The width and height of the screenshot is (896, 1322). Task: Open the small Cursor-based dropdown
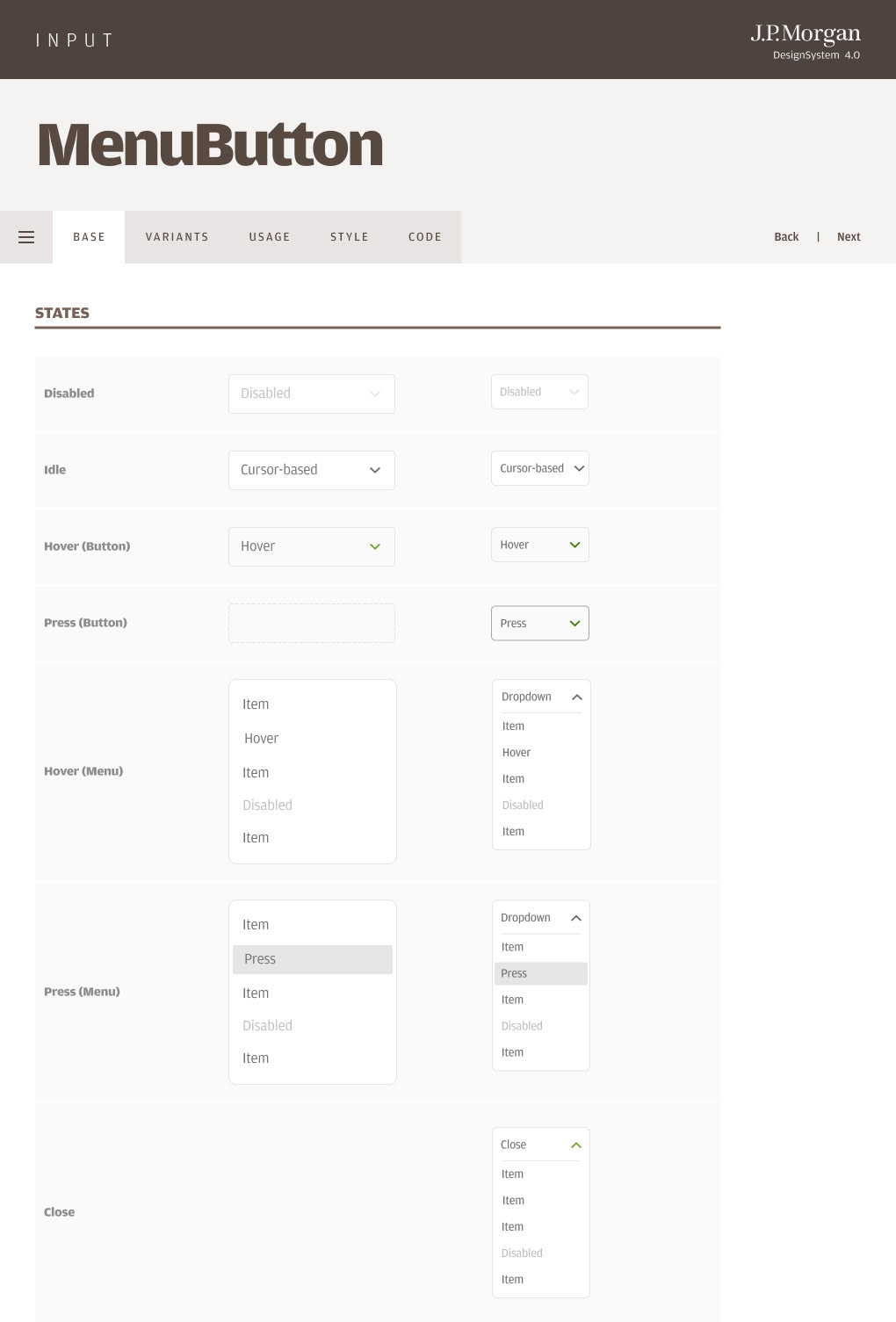(539, 468)
